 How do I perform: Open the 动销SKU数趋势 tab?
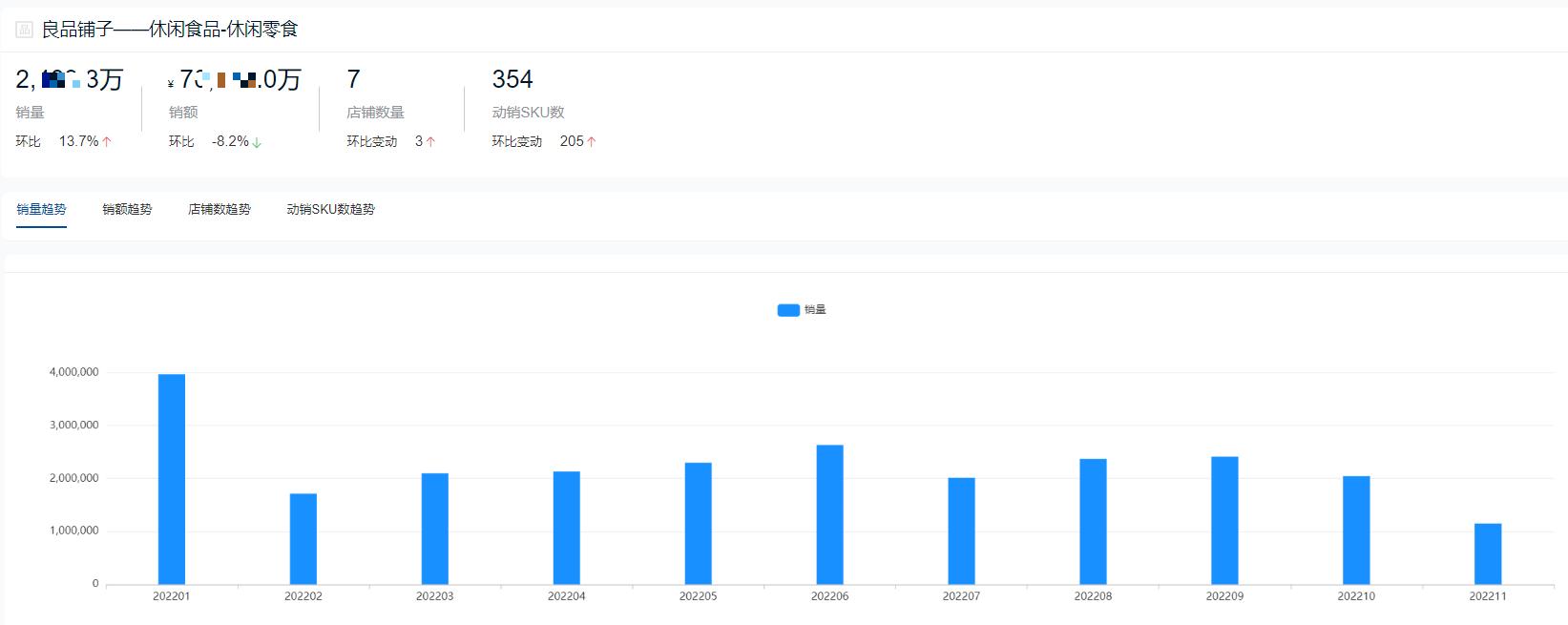tap(330, 209)
